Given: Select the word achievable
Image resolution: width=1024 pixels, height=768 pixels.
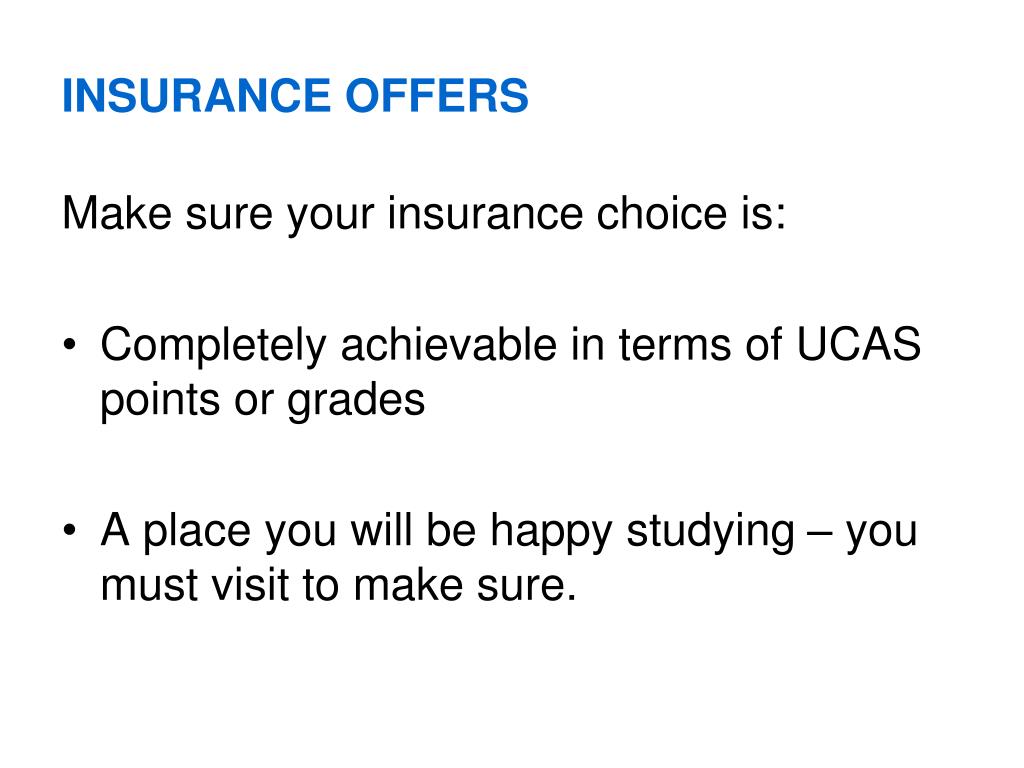Looking at the screenshot, I should tap(449, 345).
